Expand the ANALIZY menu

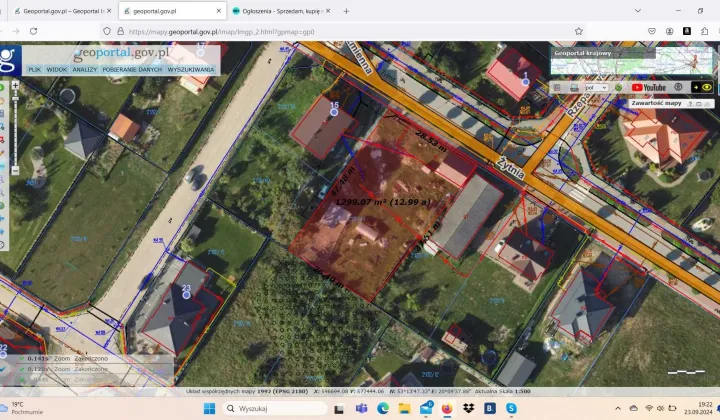coord(85,70)
